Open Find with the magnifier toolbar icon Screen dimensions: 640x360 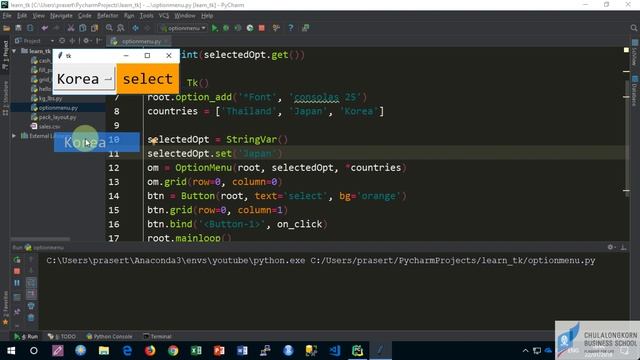[109, 28]
